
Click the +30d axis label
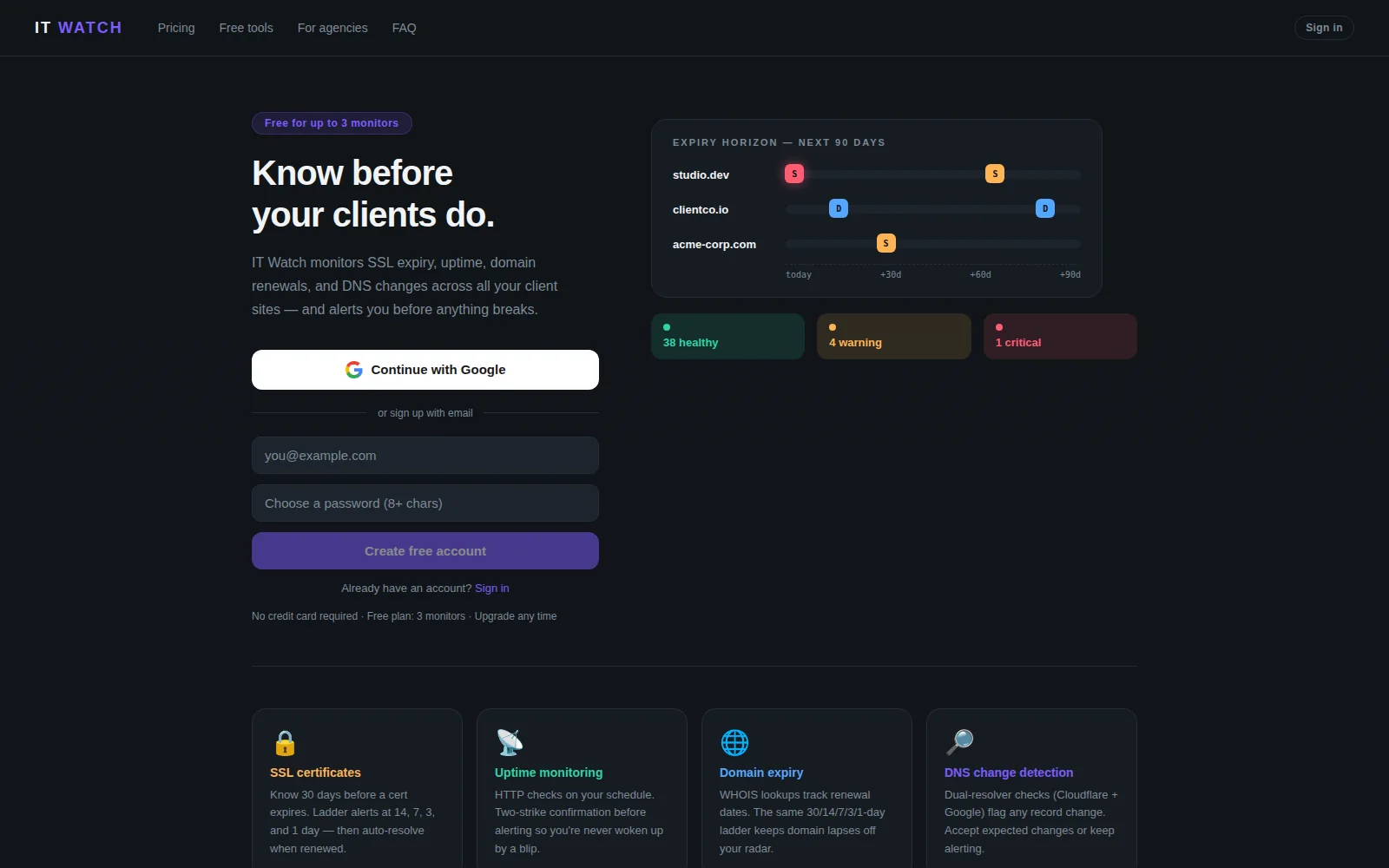tap(891, 275)
